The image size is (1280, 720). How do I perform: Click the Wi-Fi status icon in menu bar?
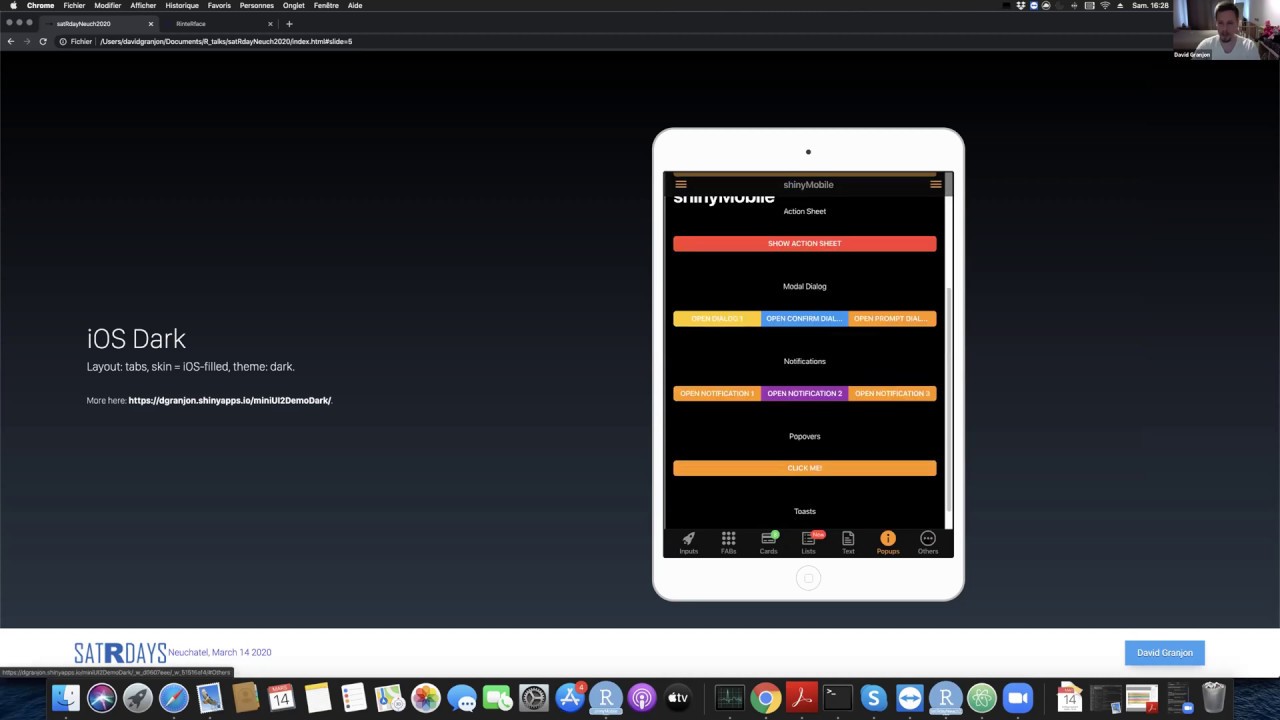point(1105,5)
